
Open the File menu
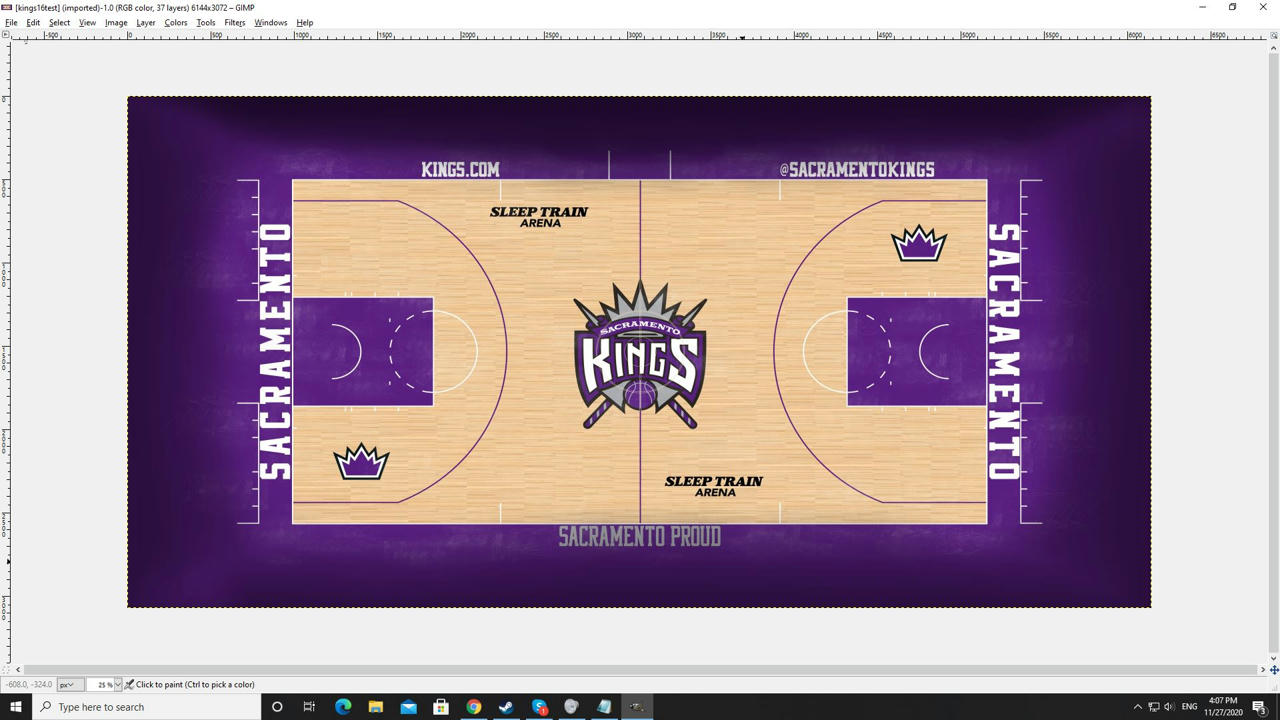(11, 22)
